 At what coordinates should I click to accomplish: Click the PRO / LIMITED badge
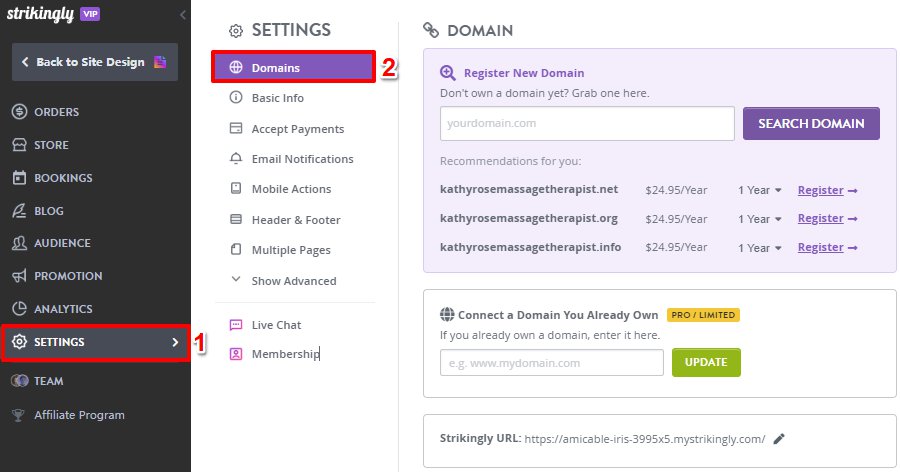click(x=703, y=315)
